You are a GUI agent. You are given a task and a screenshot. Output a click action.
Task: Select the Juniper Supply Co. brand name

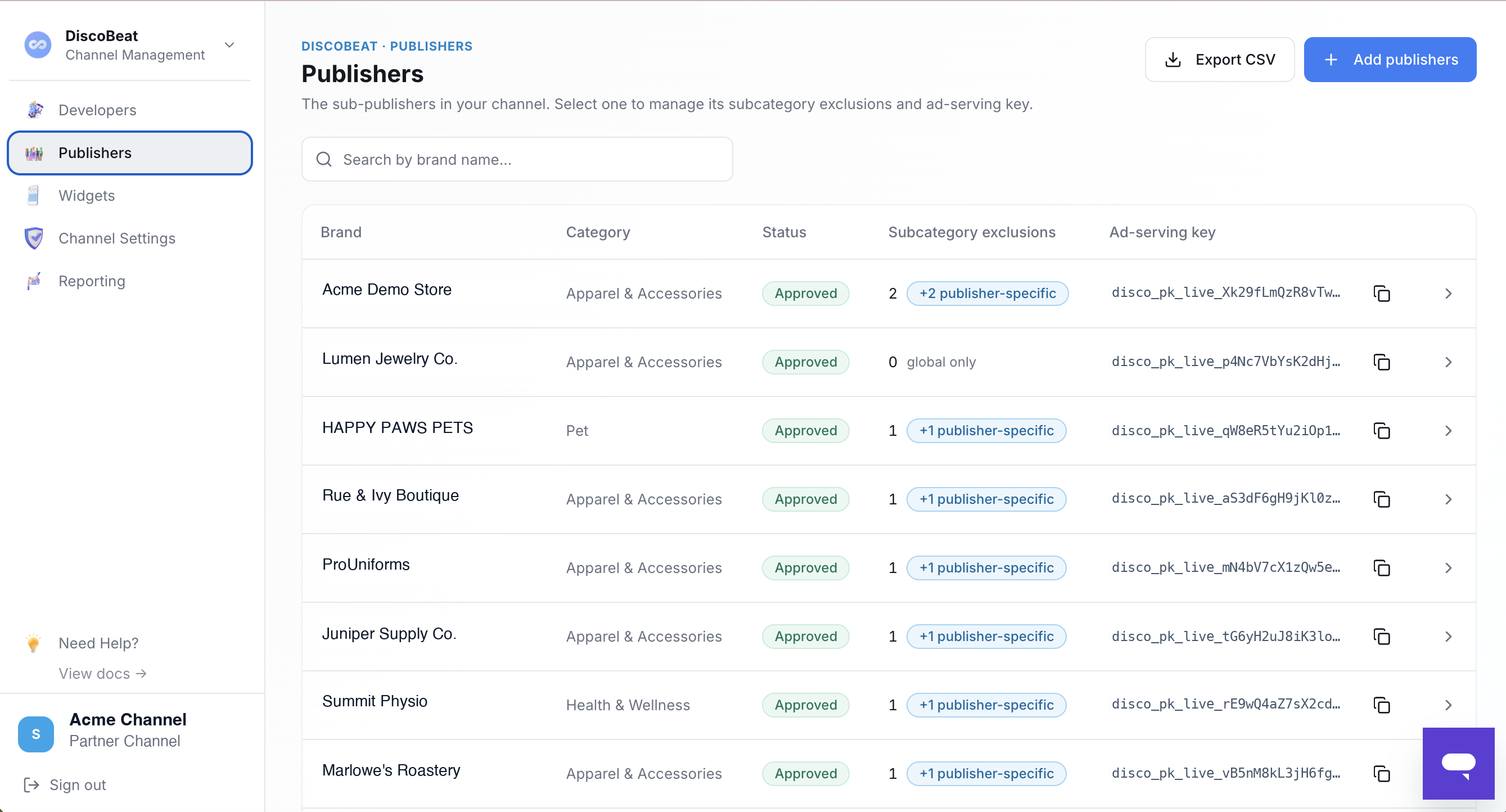pos(389,633)
